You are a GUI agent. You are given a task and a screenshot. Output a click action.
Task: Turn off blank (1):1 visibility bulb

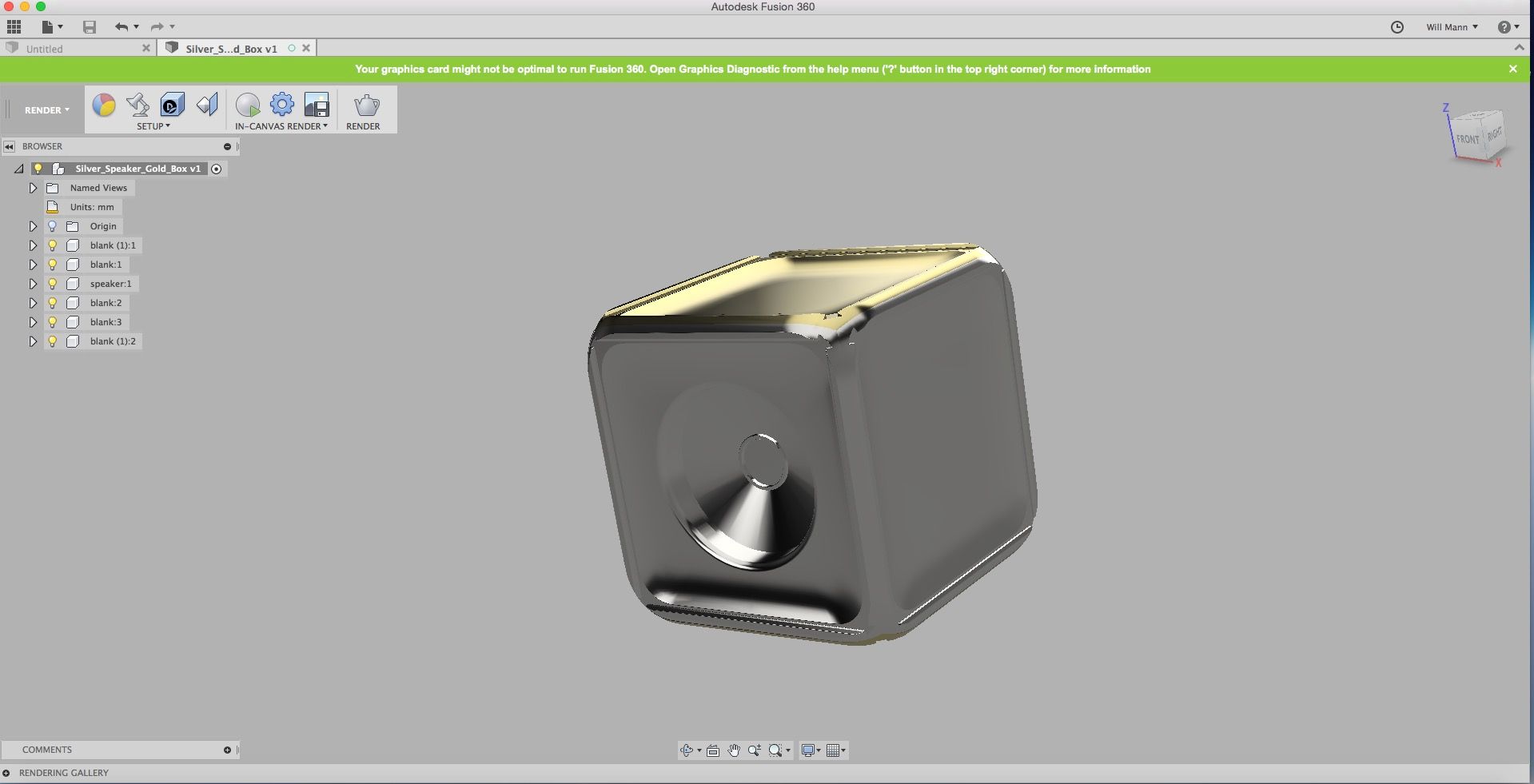[53, 245]
